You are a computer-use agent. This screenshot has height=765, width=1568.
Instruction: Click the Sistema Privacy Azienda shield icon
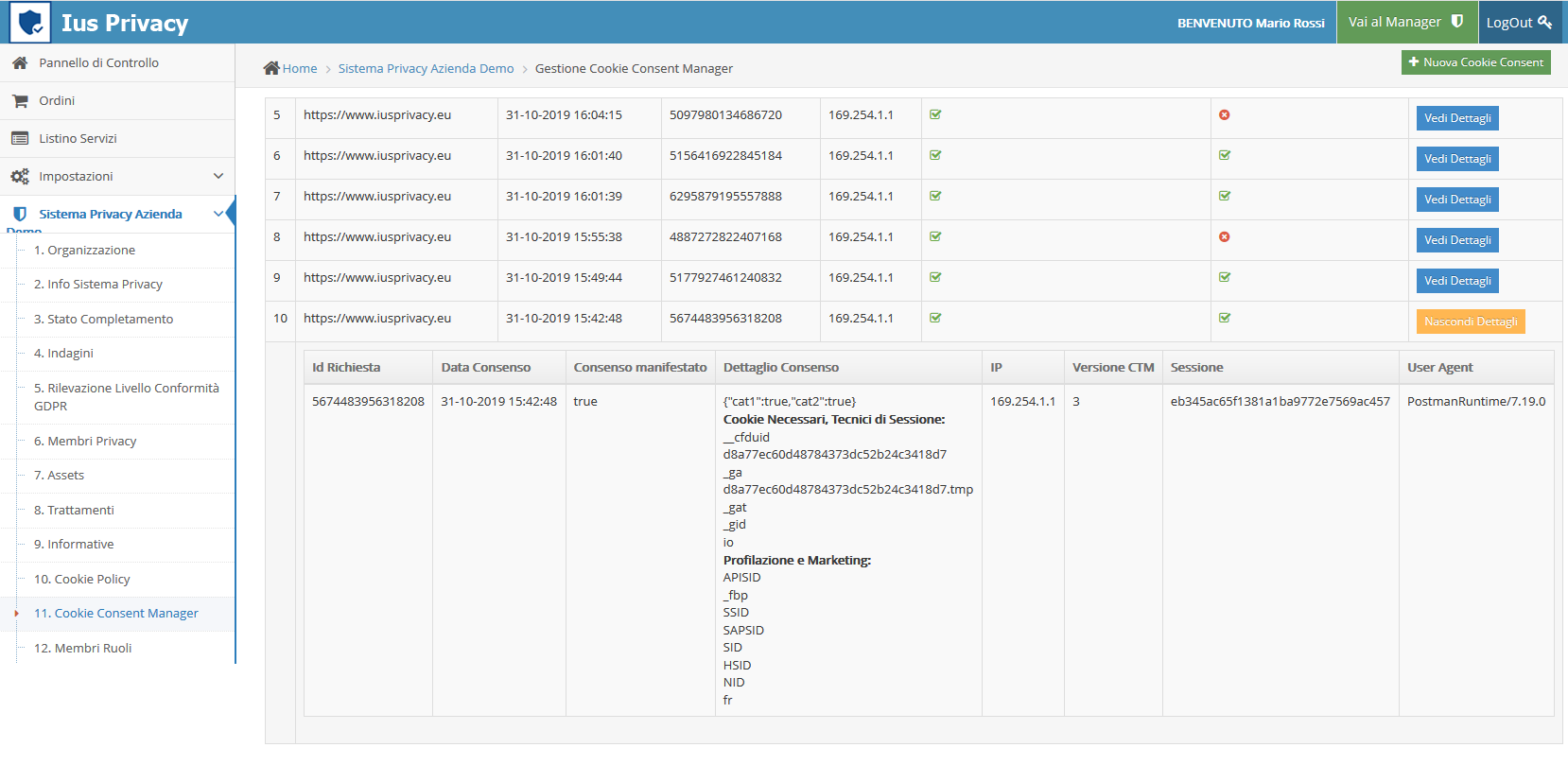click(x=20, y=214)
